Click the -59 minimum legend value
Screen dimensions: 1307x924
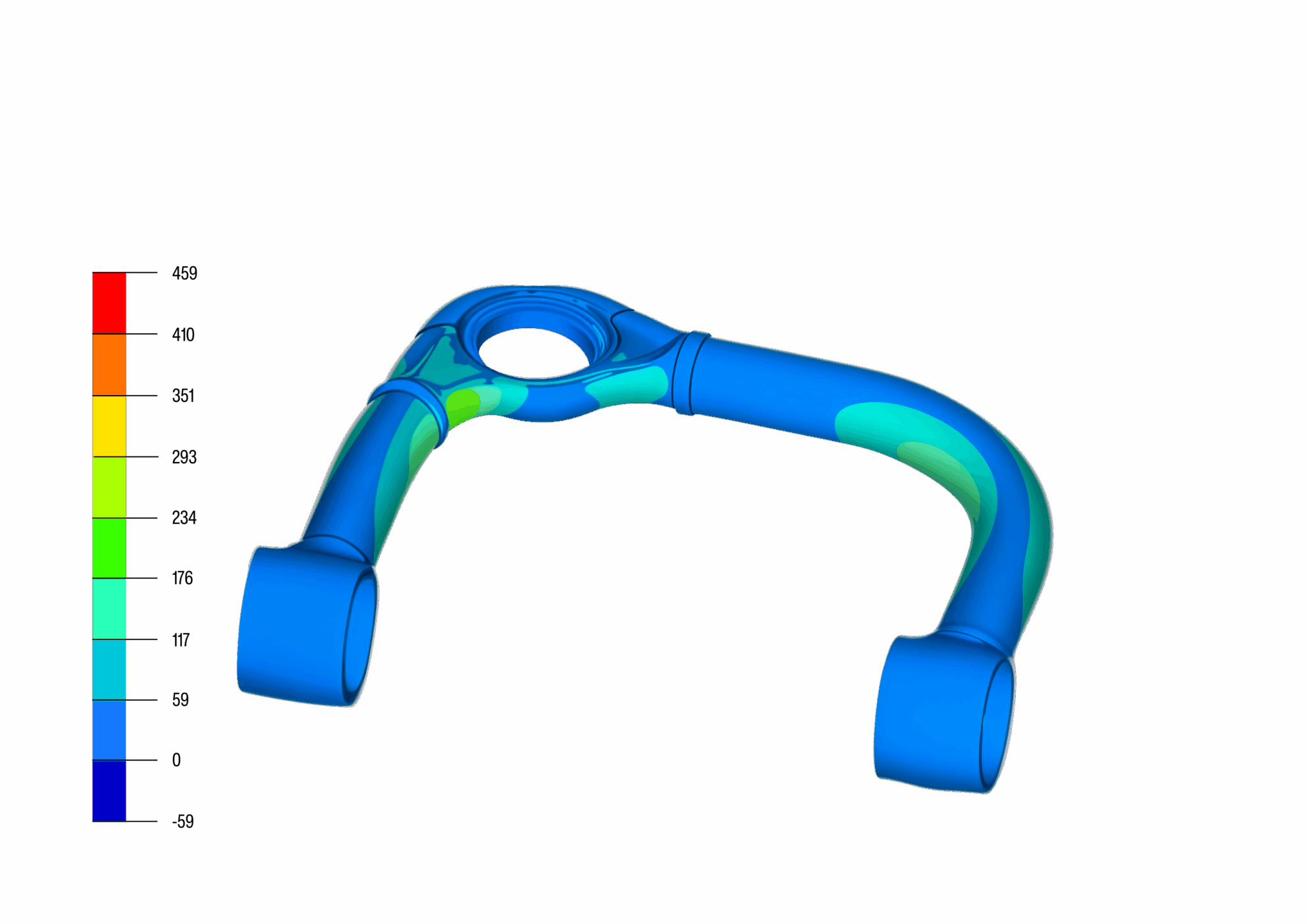(183, 821)
